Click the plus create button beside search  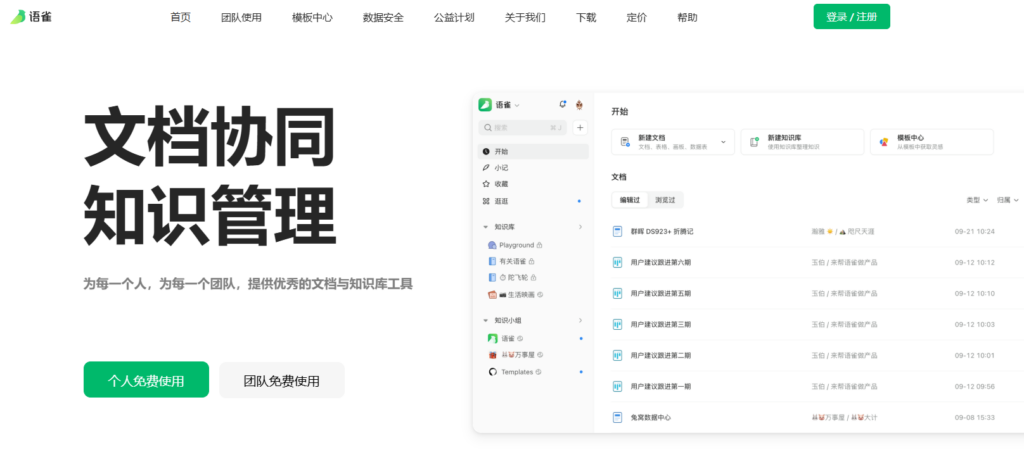click(x=581, y=127)
